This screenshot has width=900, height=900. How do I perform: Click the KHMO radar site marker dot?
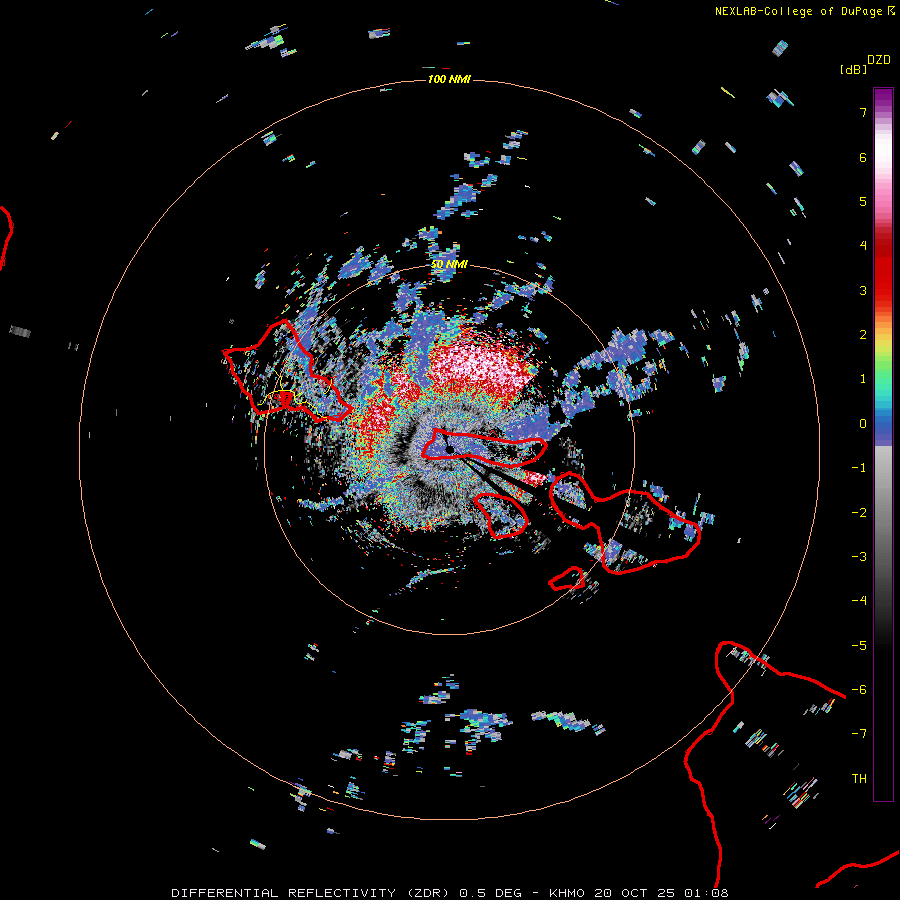point(450,449)
